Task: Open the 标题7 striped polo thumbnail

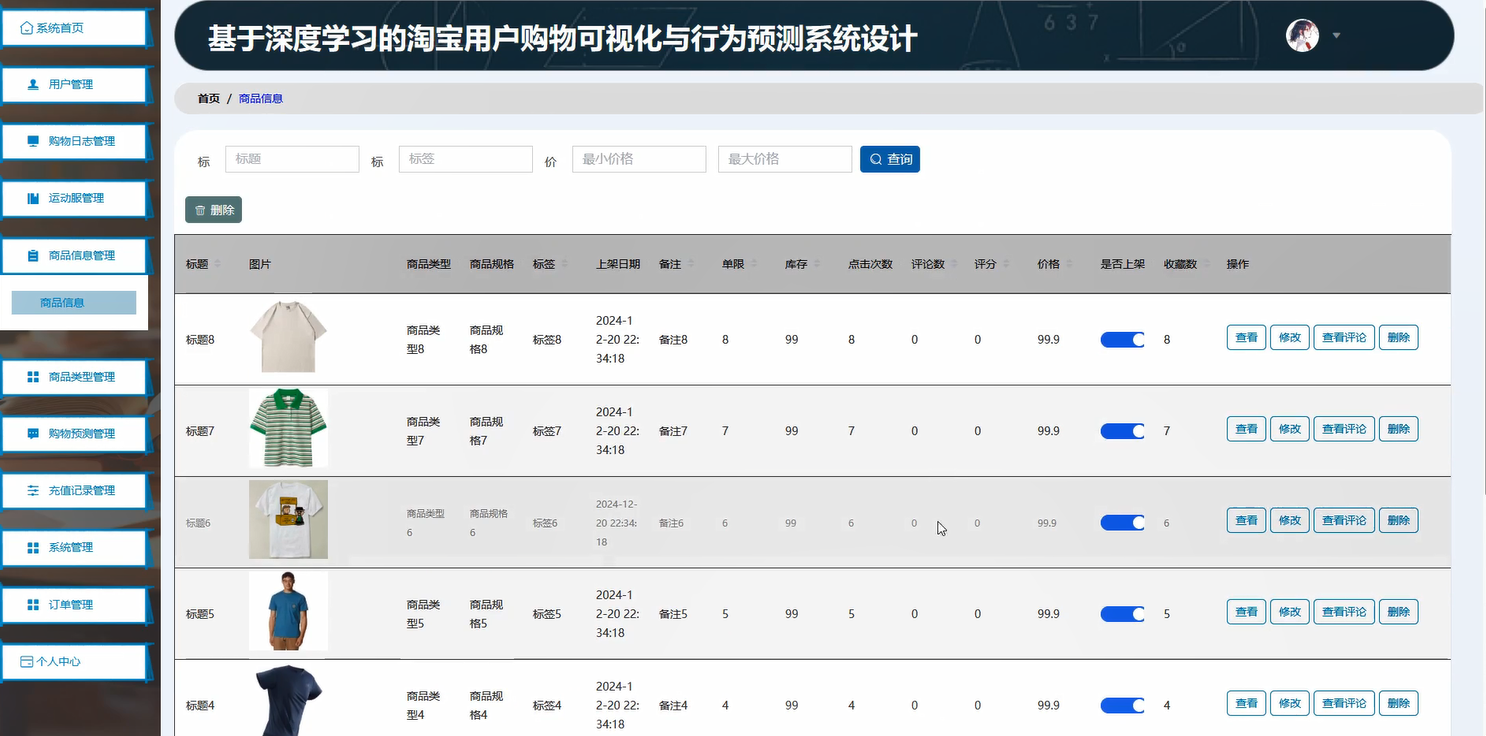Action: 288,428
